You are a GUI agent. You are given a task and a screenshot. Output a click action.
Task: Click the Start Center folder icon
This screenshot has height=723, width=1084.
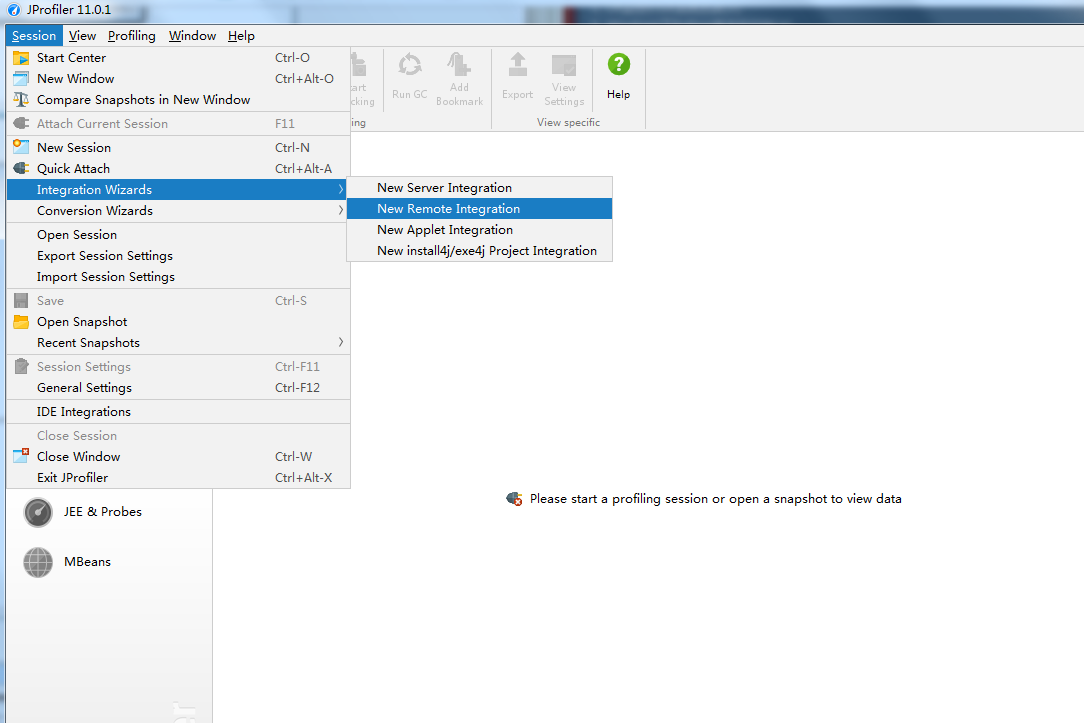[x=21, y=58]
